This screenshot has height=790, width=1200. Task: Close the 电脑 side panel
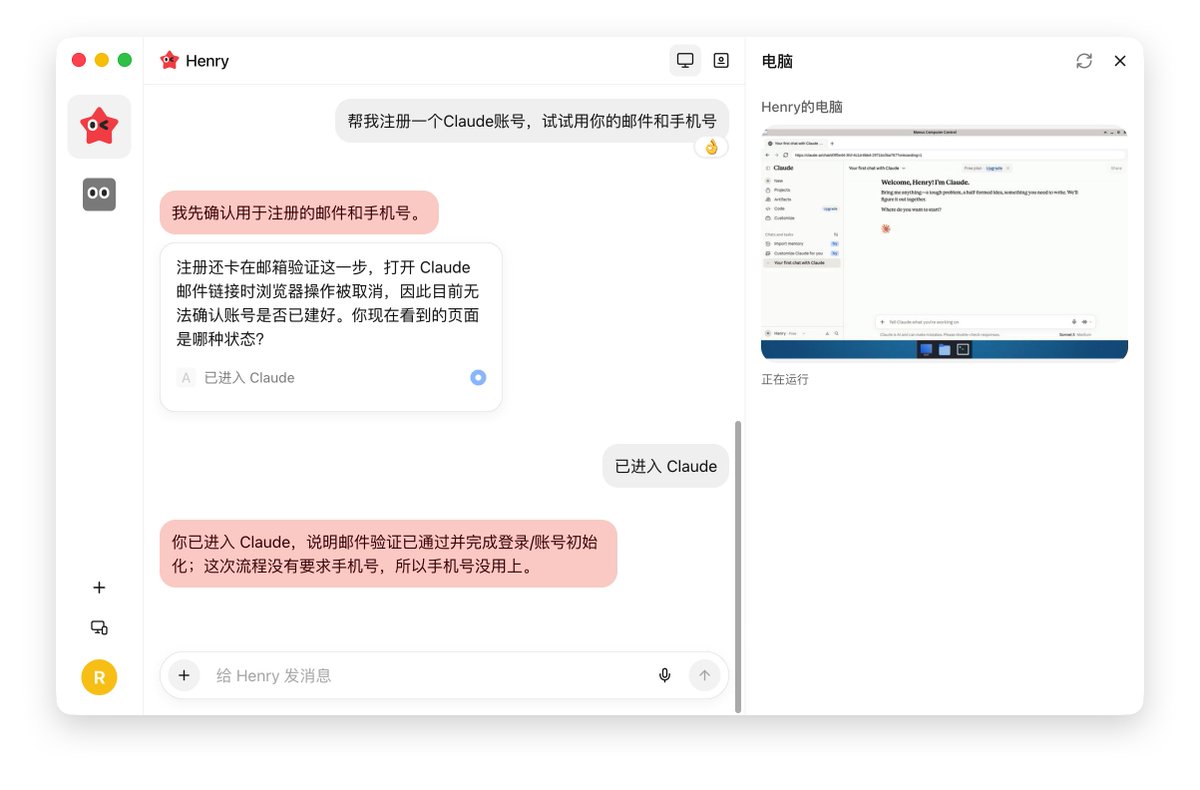(1120, 61)
